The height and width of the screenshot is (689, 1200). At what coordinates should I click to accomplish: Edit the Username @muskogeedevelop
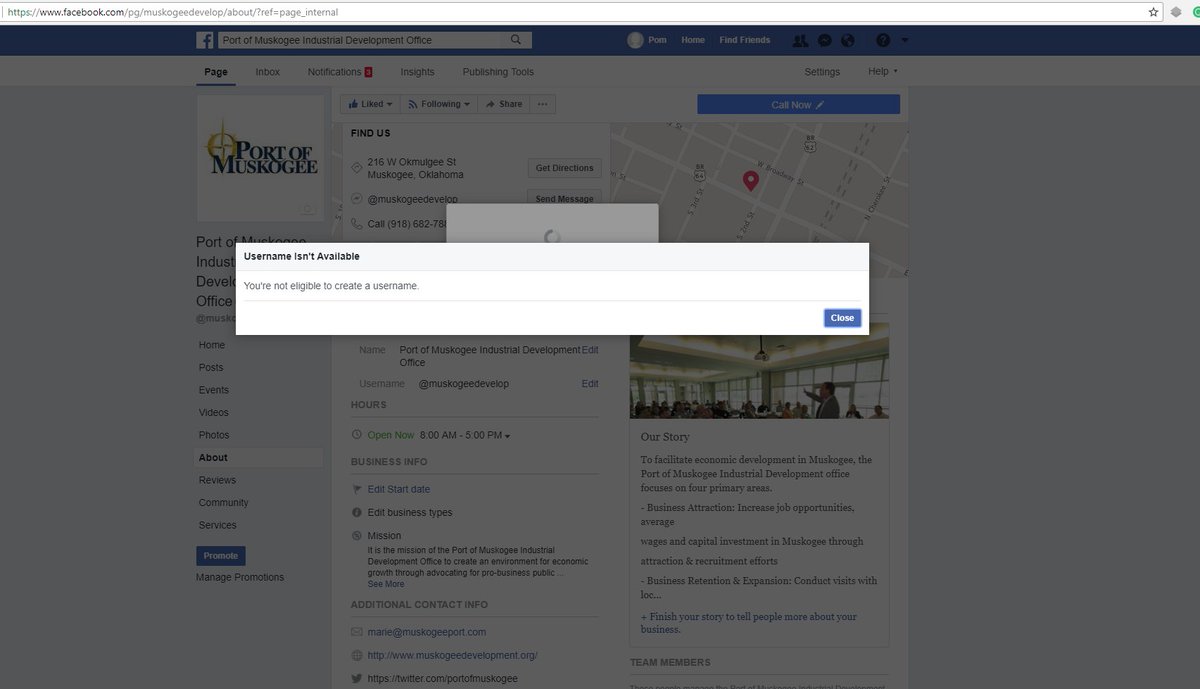click(x=590, y=384)
